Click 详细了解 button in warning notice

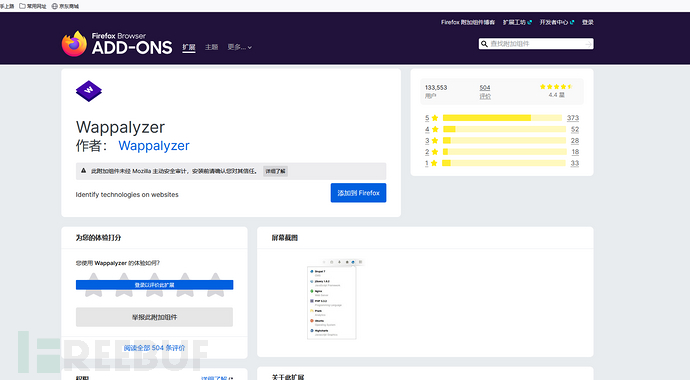tap(275, 171)
